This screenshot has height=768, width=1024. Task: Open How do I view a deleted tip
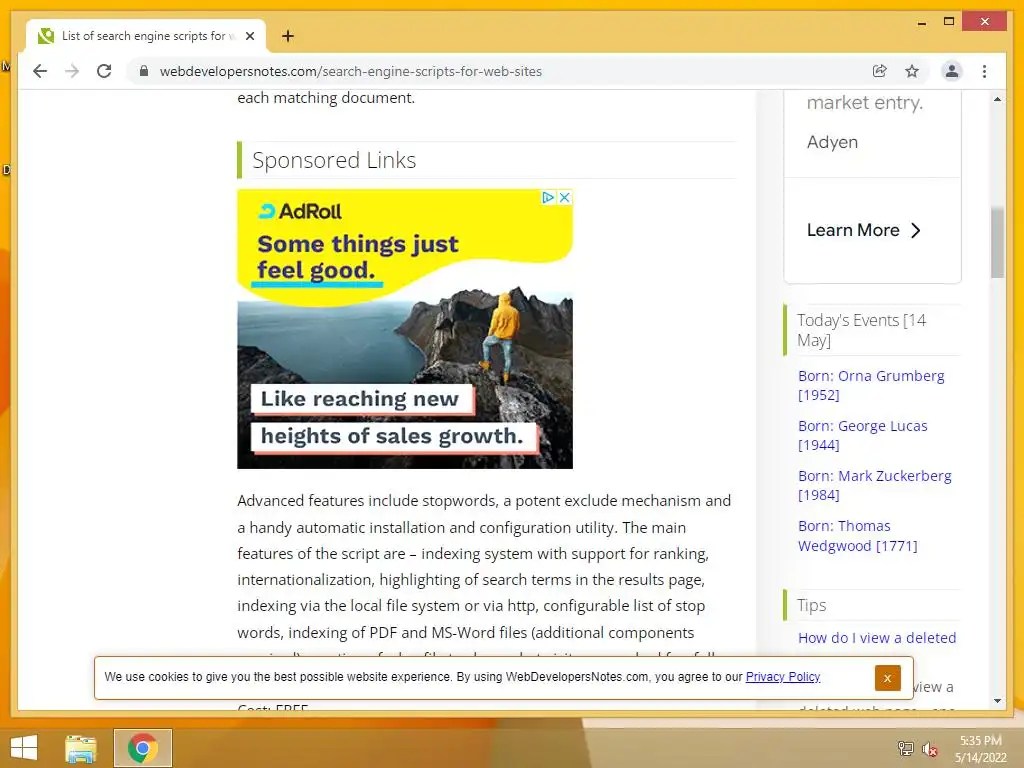pyautogui.click(x=877, y=638)
